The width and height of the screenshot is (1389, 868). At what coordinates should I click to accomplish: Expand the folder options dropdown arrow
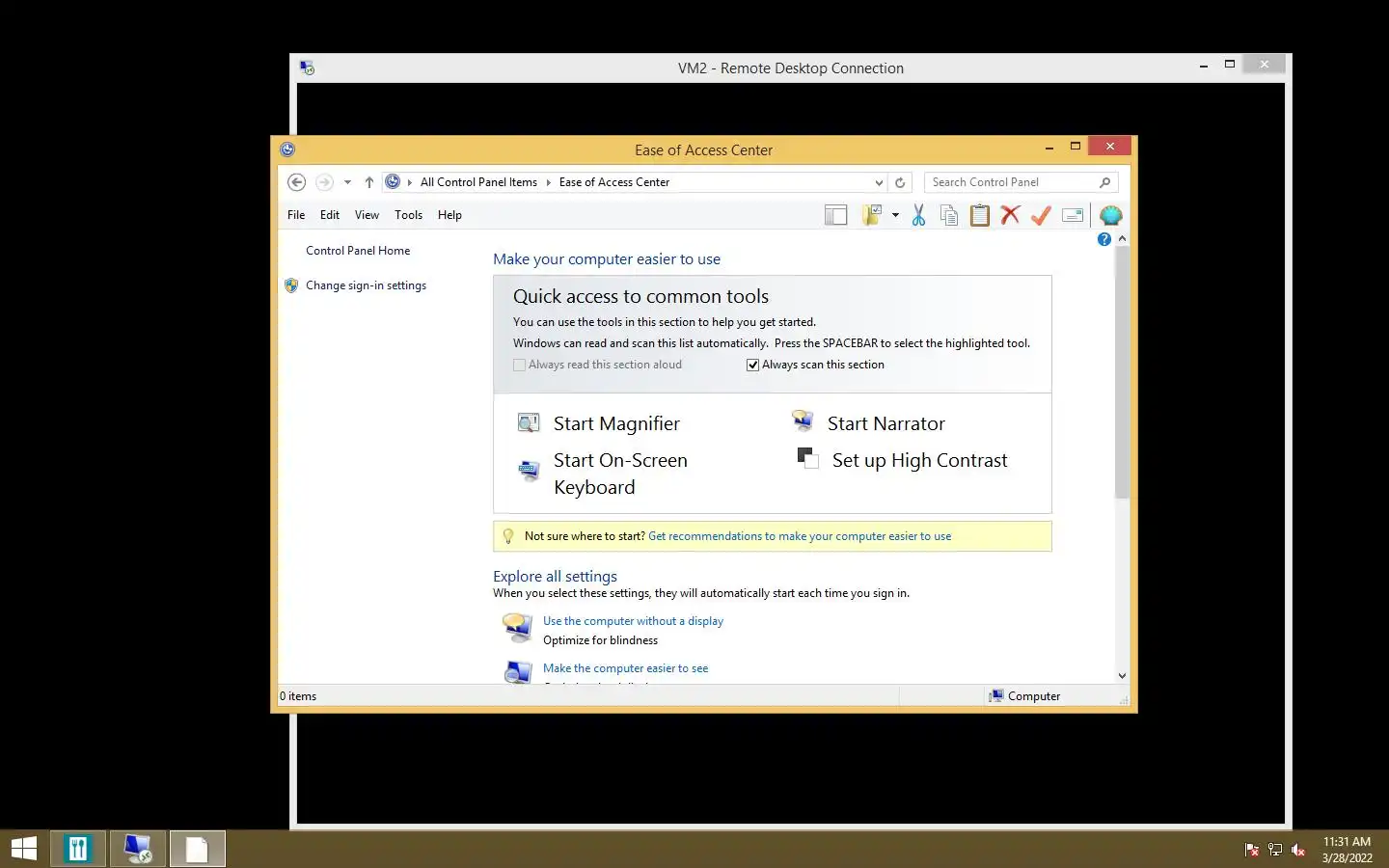click(895, 215)
